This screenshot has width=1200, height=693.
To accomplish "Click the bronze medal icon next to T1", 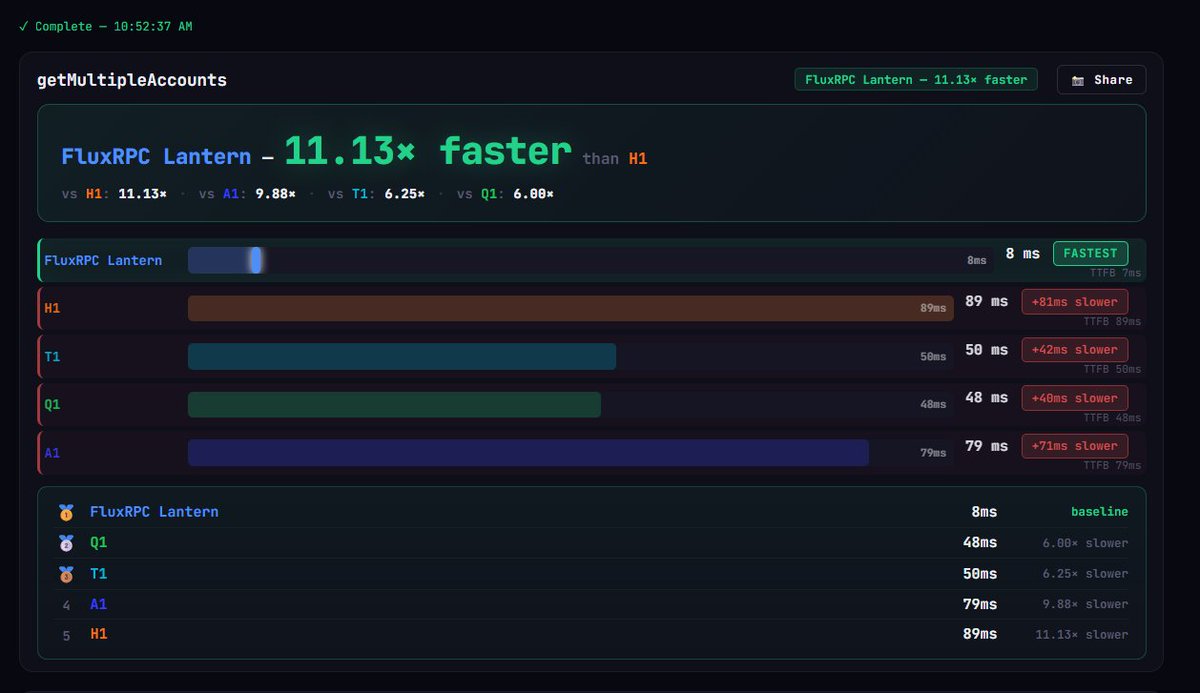I will coord(66,574).
